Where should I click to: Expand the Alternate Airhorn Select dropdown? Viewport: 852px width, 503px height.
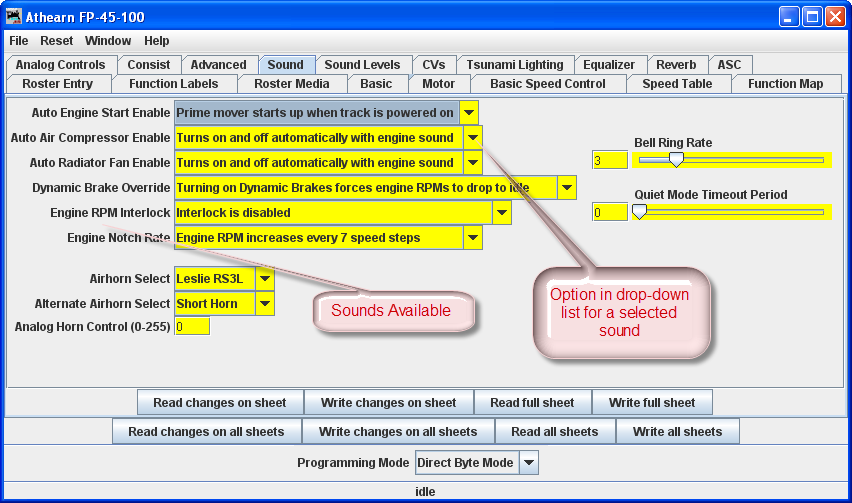click(265, 304)
